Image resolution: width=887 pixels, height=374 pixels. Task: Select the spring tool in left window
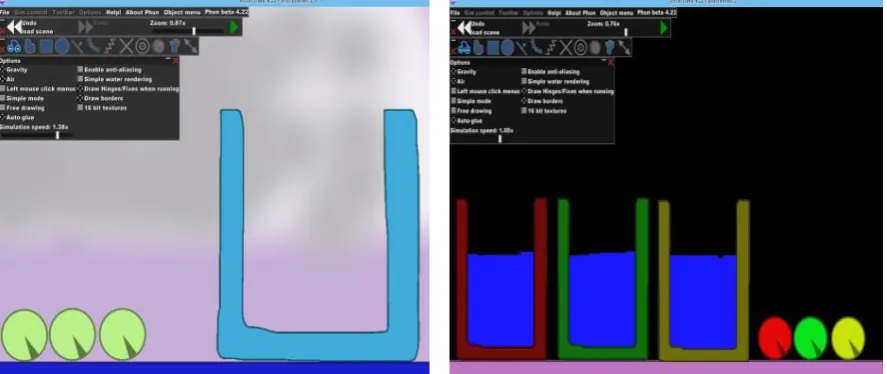click(110, 47)
